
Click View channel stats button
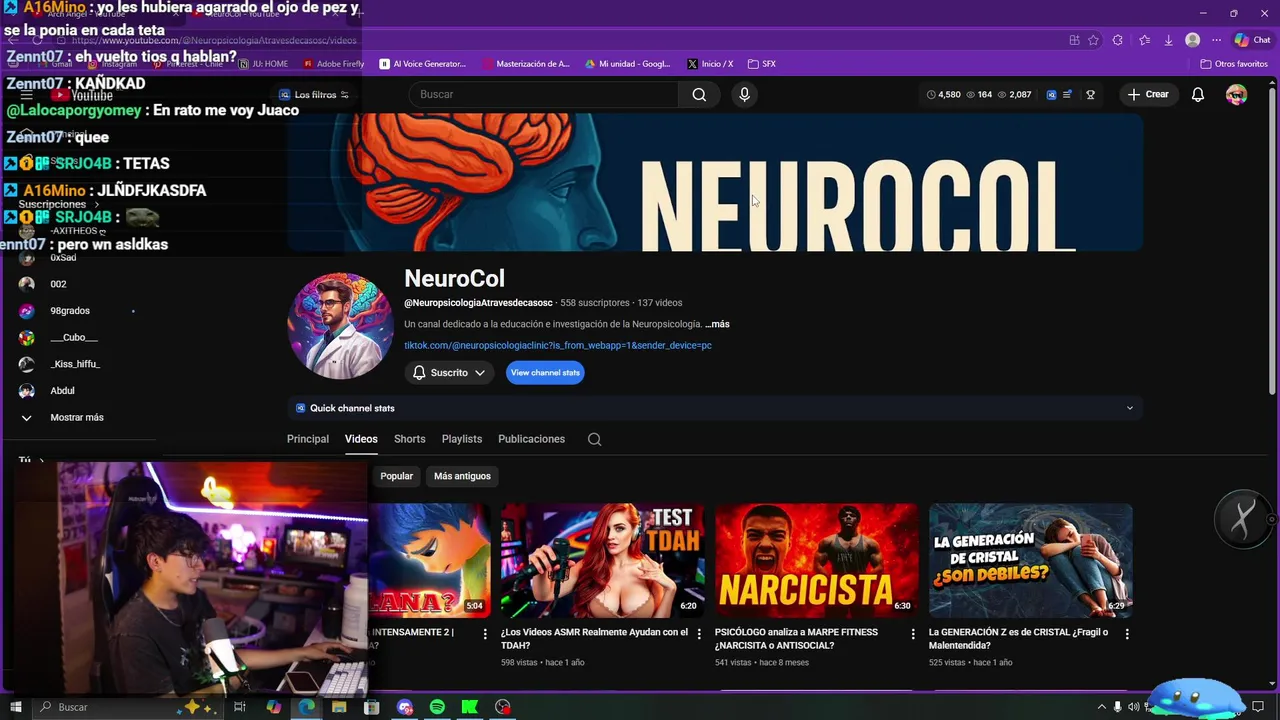point(545,373)
